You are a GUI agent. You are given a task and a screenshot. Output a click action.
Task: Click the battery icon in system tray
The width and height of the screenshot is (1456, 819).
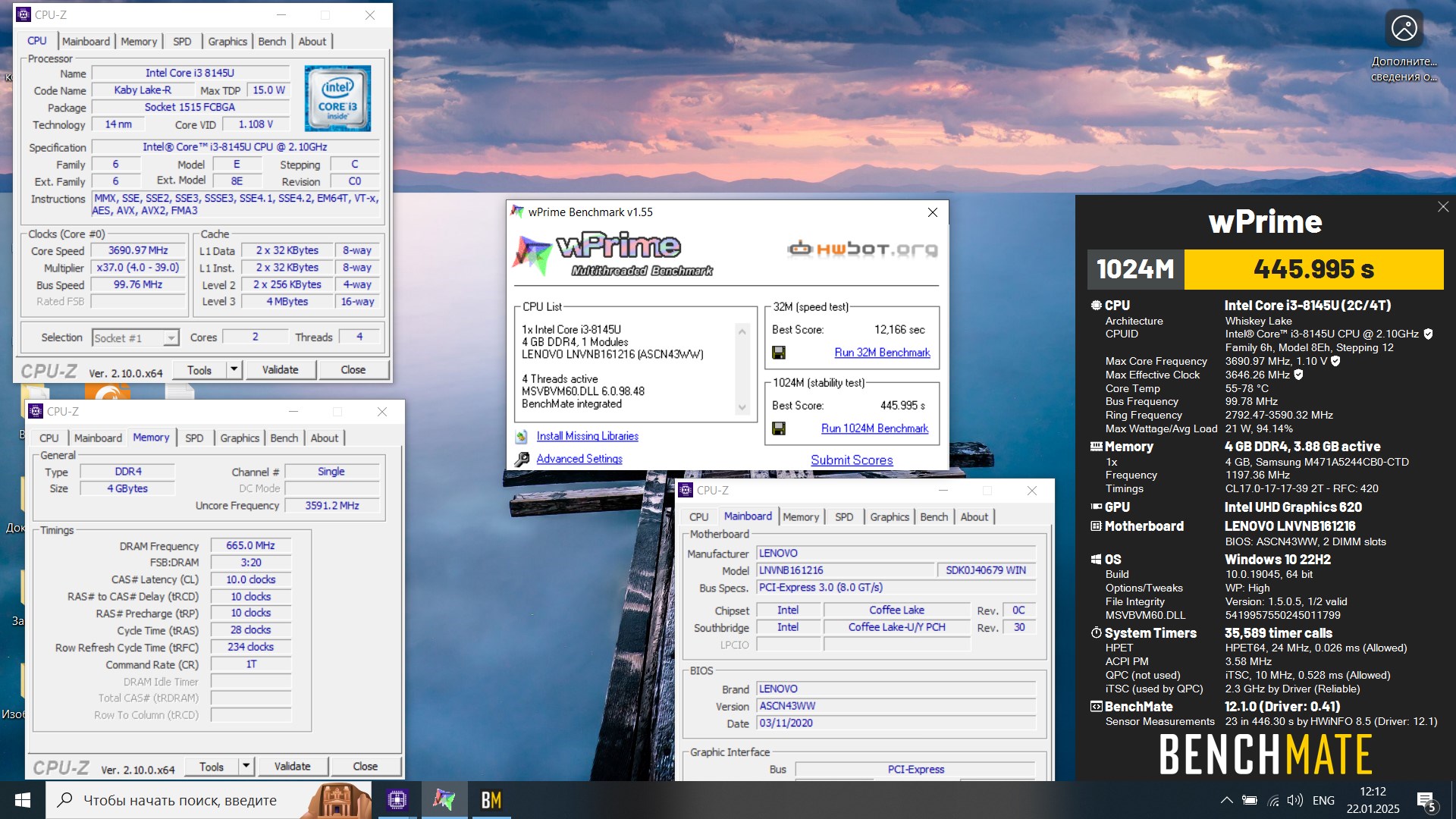(1250, 800)
